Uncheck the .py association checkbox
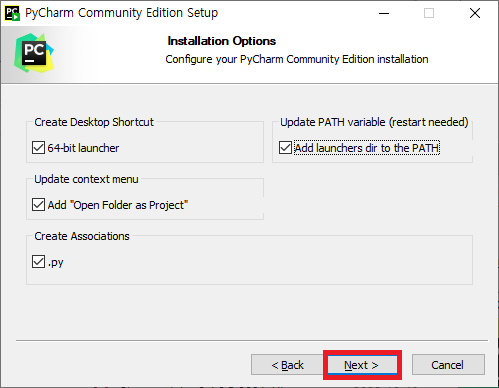 tap(38, 262)
